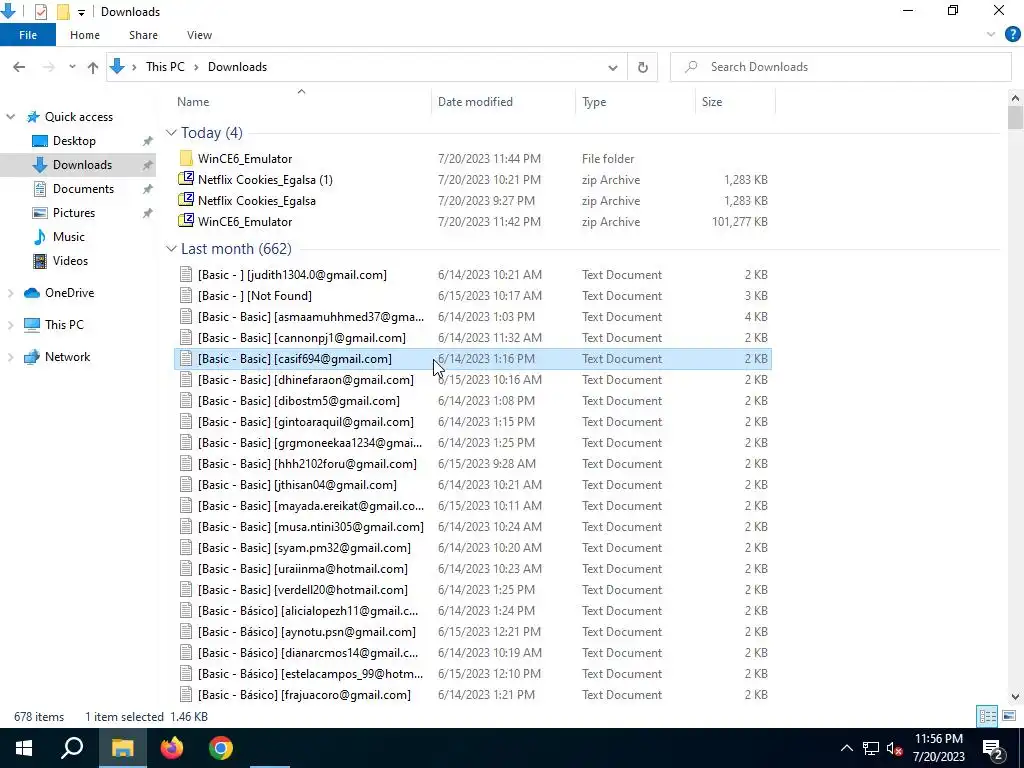Image resolution: width=1024 pixels, height=768 pixels.
Task: Click the Properties quick access toolbar icon
Action: [40, 11]
